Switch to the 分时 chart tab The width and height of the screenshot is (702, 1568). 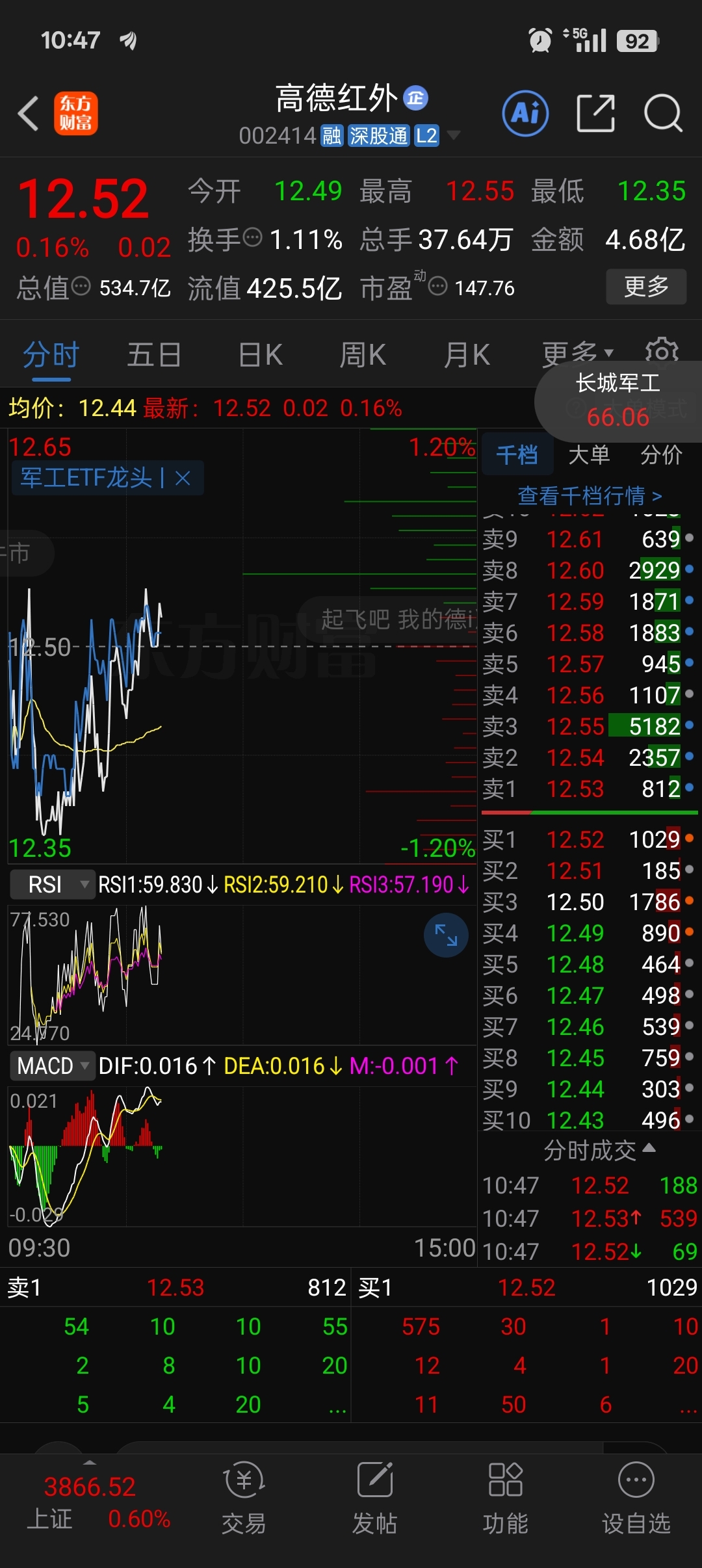51,355
